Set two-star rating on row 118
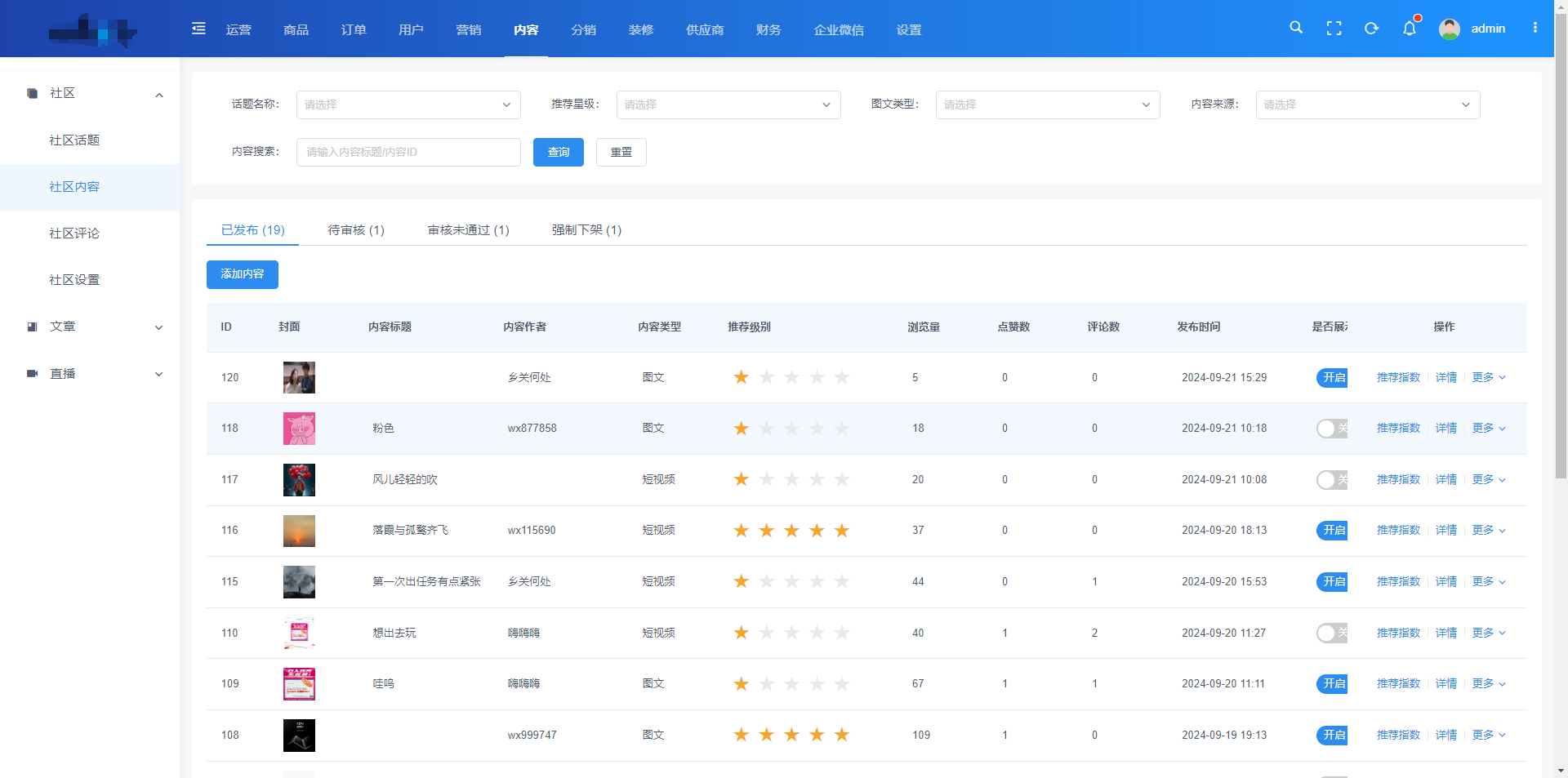The height and width of the screenshot is (778, 1568). 766,429
